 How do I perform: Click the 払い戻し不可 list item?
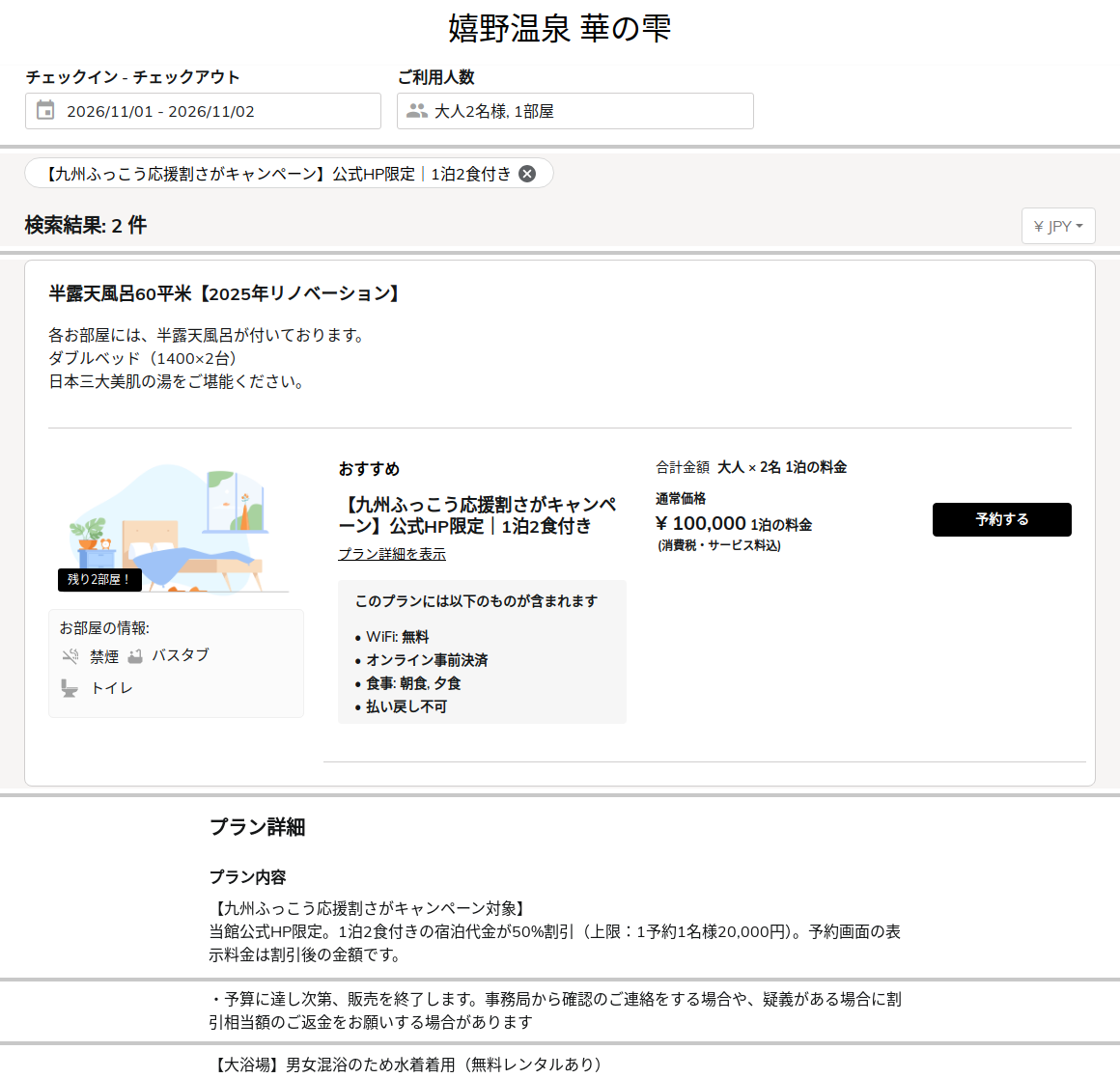[406, 706]
